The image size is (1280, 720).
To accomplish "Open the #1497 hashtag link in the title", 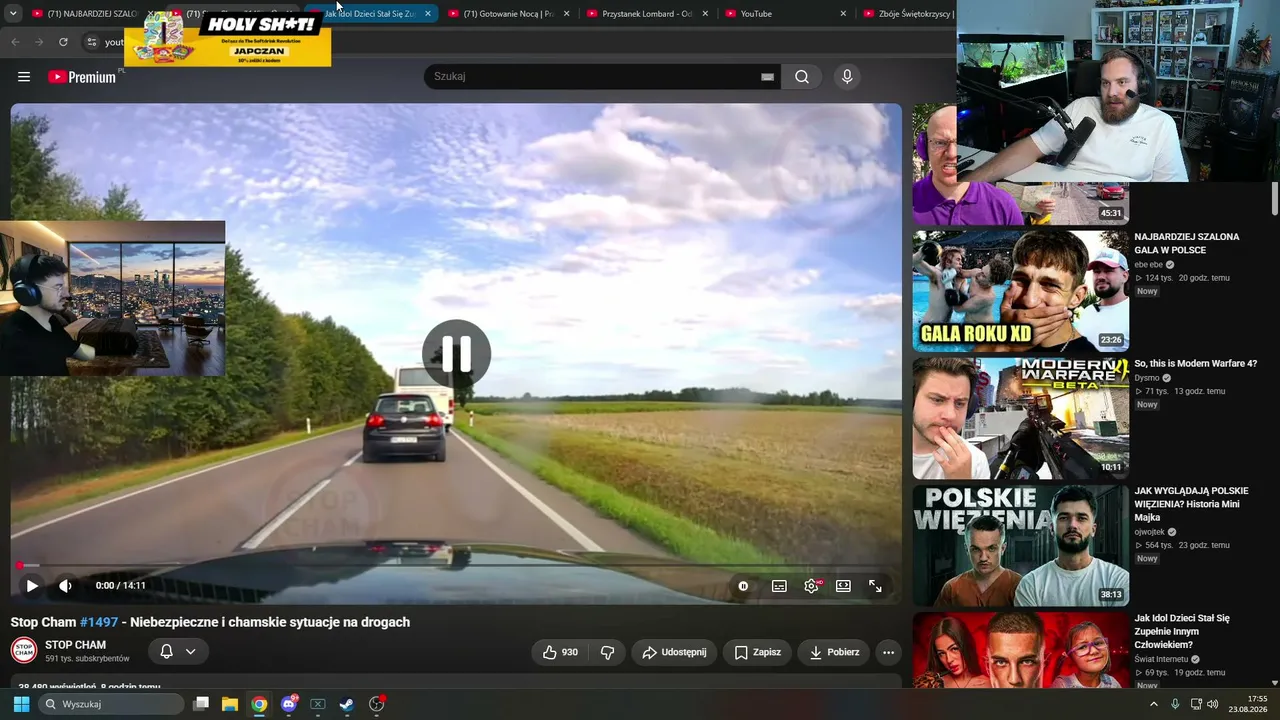I will click(98, 622).
